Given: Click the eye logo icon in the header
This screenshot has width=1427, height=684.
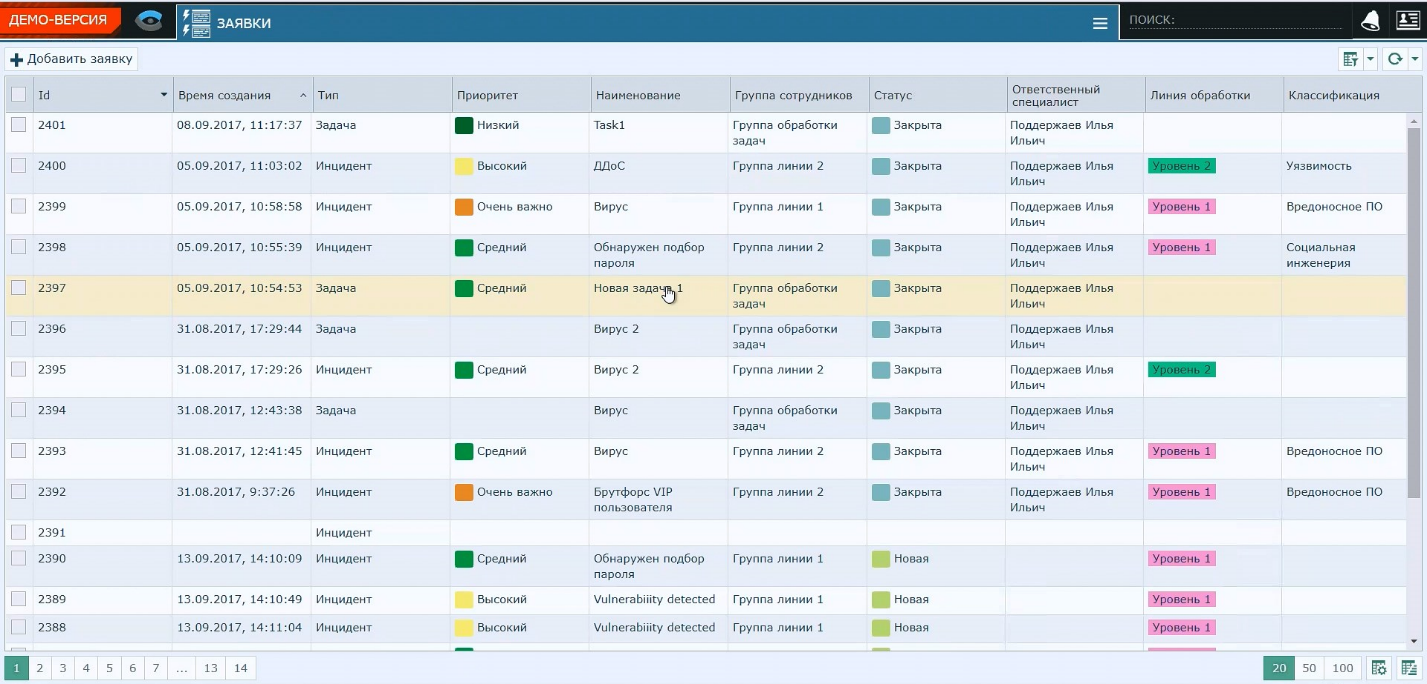Looking at the screenshot, I should 150,21.
